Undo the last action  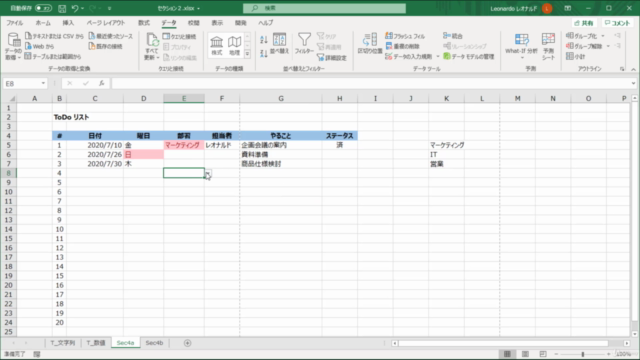pos(75,8)
